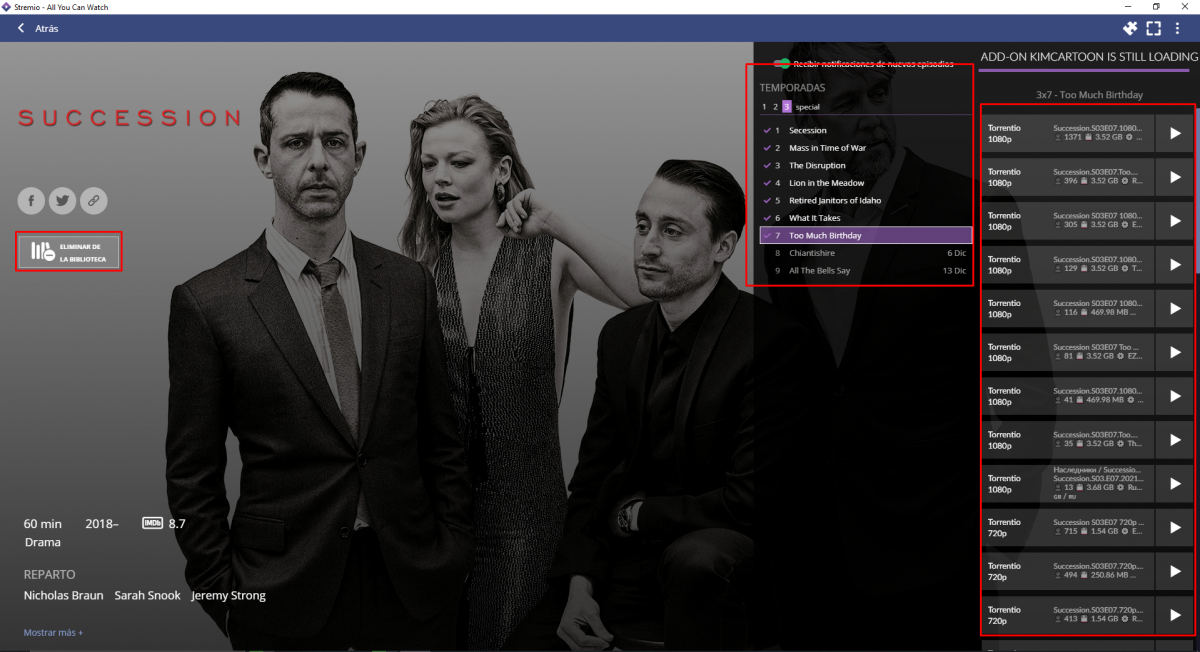Play the 720p stream with 715 seeders

pos(1175,528)
